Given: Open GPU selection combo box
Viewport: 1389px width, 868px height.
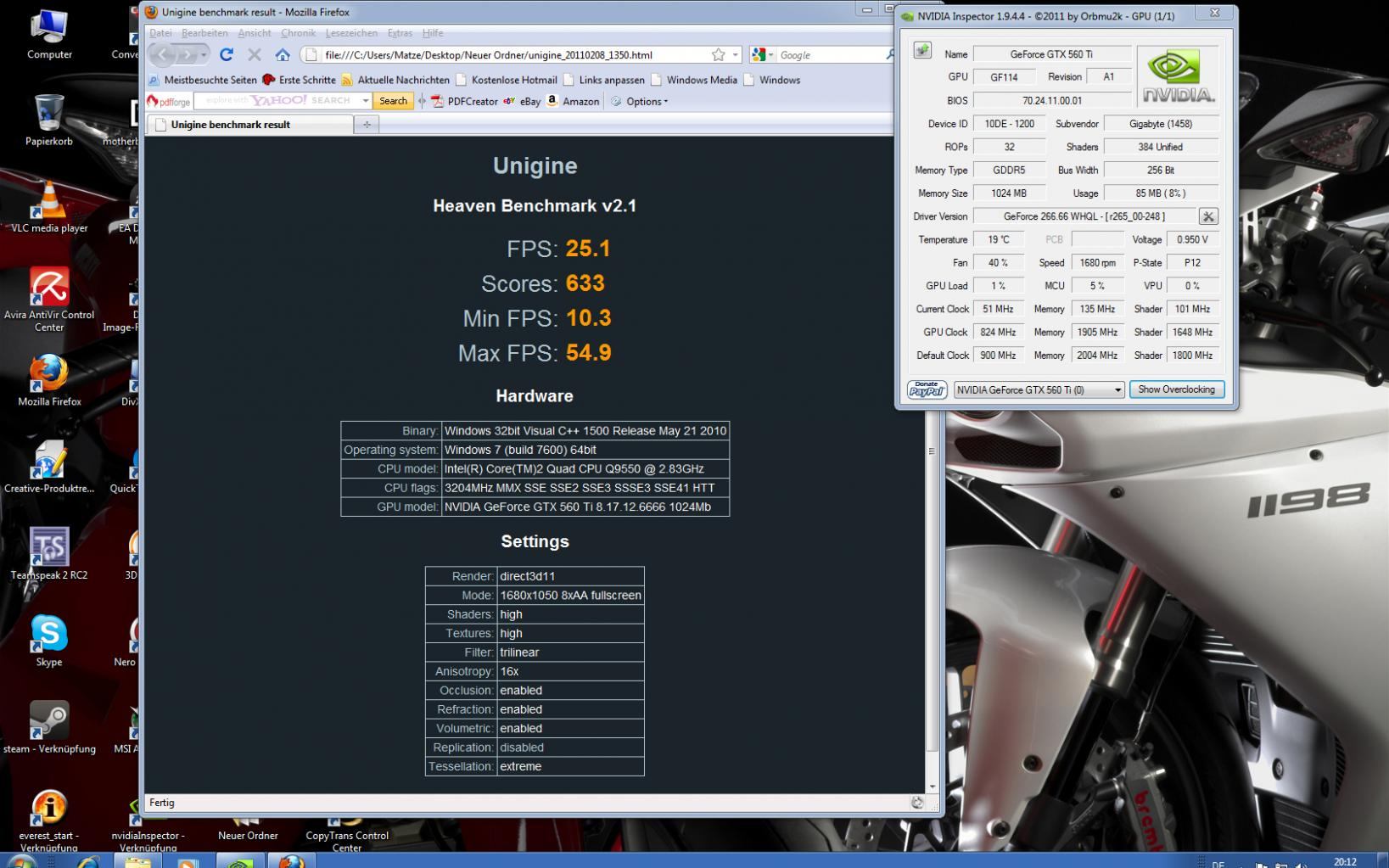Looking at the screenshot, I should point(1039,389).
